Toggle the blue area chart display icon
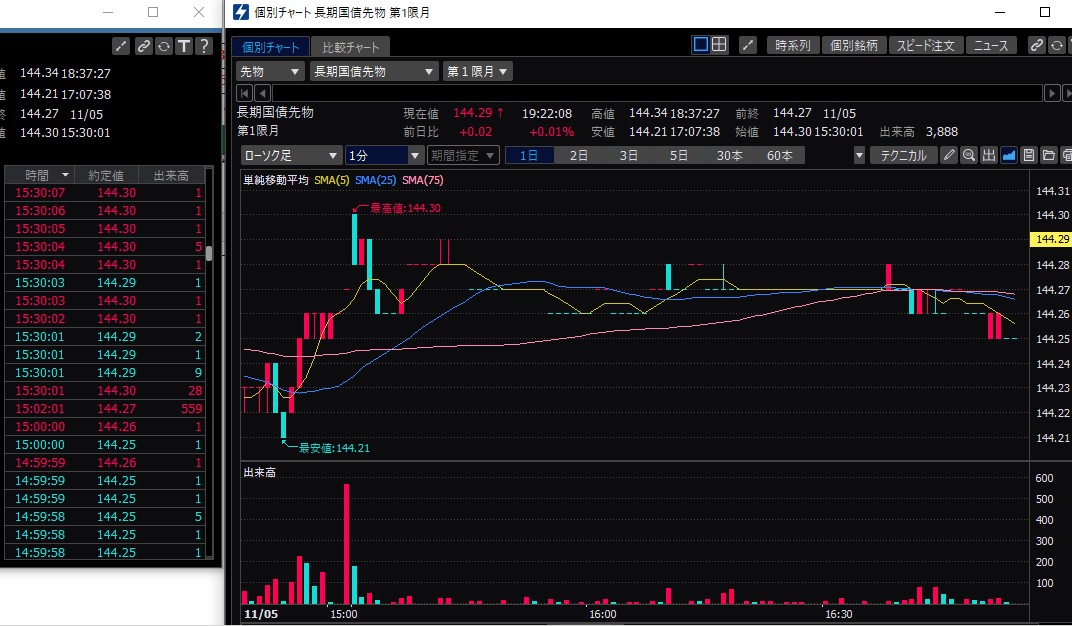This screenshot has height=626, width=1072. point(1008,155)
